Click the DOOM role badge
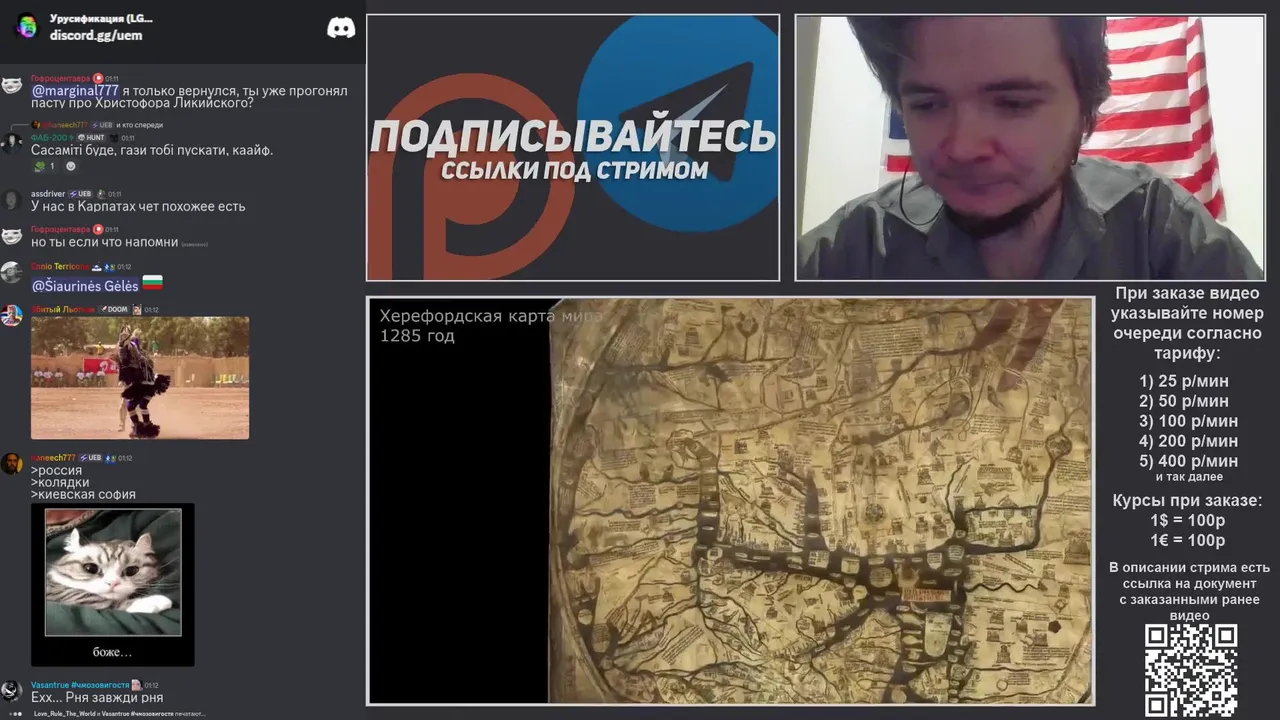The width and height of the screenshot is (1280, 720). tap(114, 310)
